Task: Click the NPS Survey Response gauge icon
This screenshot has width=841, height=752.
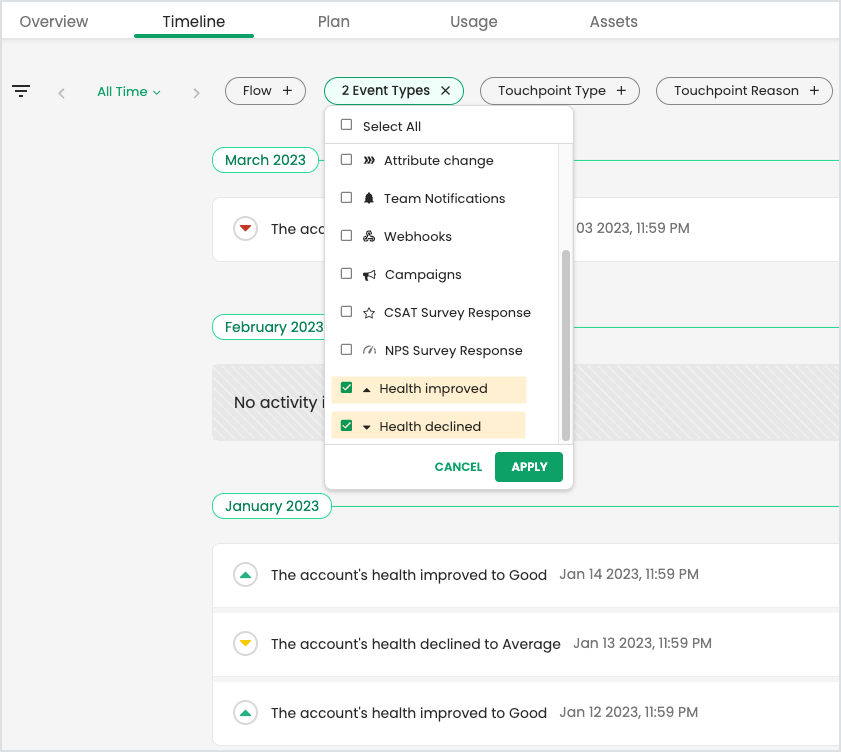Action: [369, 350]
